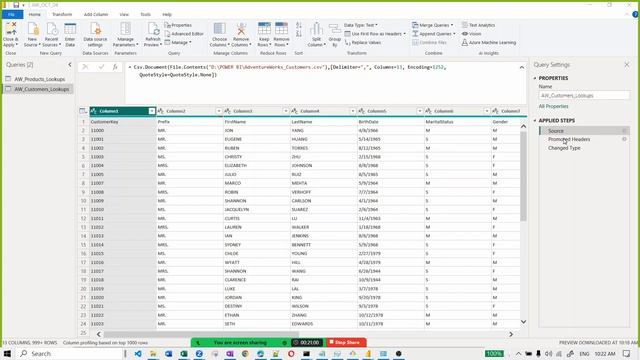Click the Enter Data table icon

pyautogui.click(x=70, y=29)
